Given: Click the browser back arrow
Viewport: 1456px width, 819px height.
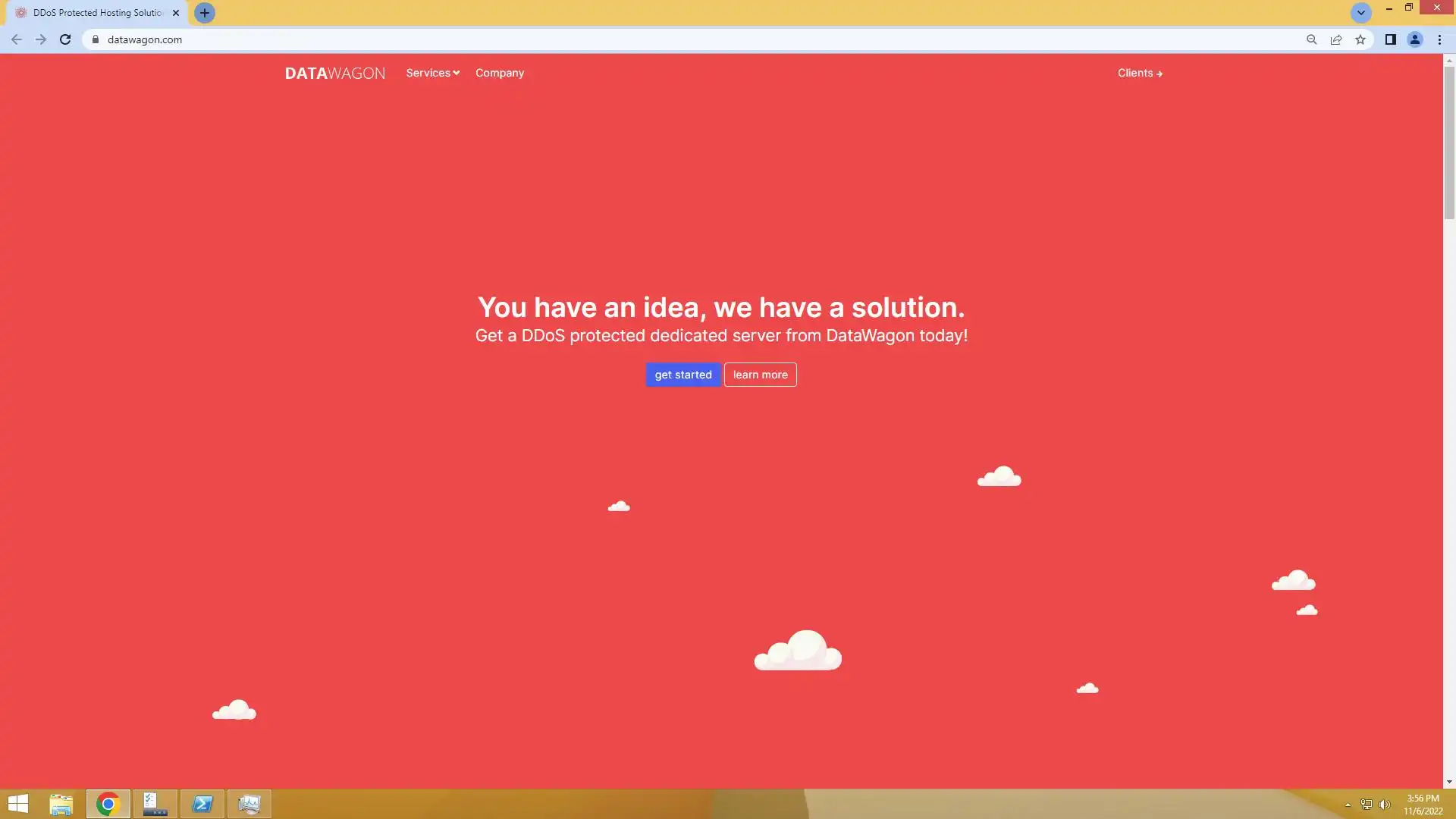Looking at the screenshot, I should coord(17,39).
